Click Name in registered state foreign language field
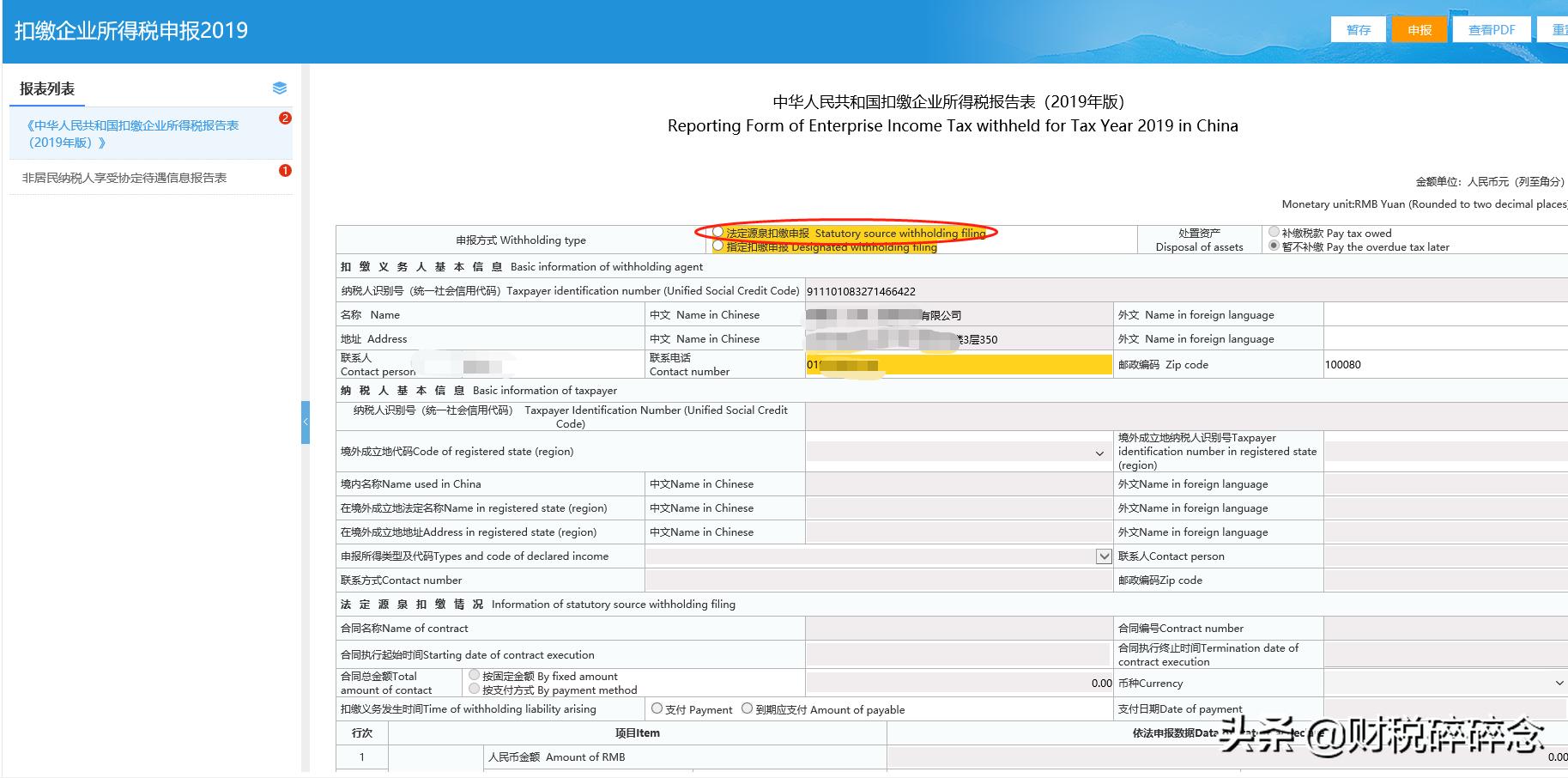 (1446, 508)
